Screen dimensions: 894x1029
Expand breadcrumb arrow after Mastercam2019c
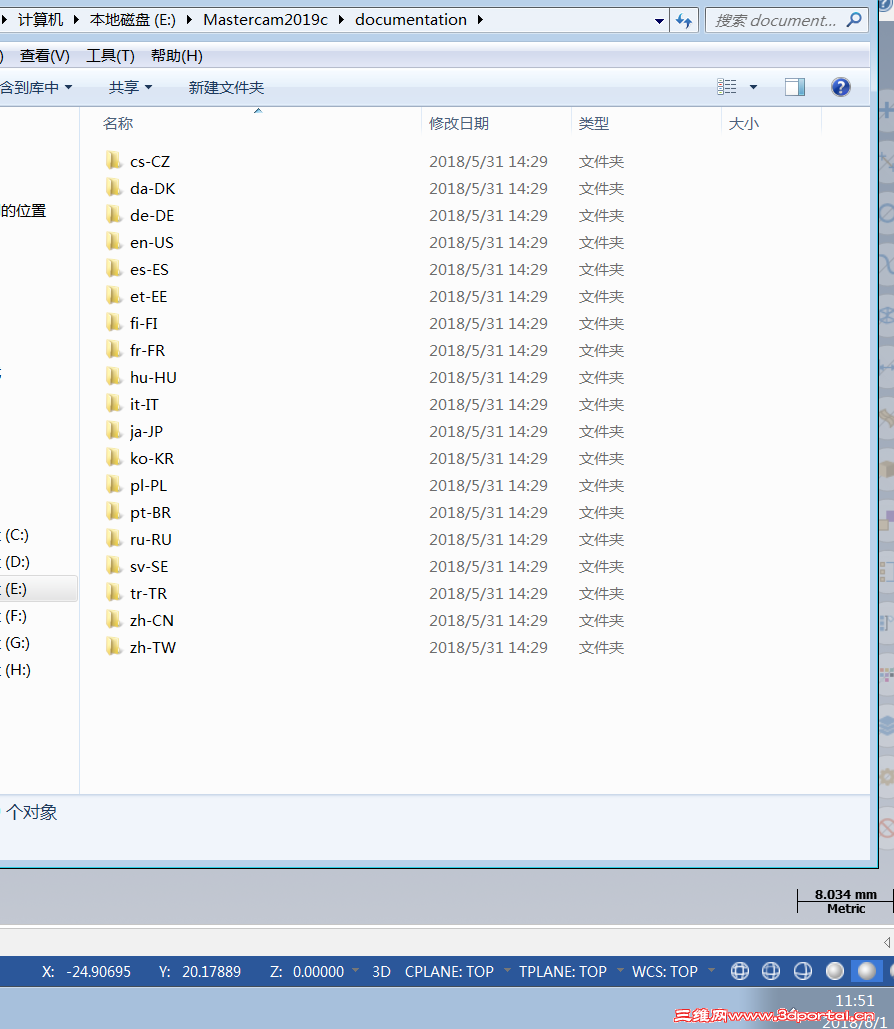click(341, 20)
